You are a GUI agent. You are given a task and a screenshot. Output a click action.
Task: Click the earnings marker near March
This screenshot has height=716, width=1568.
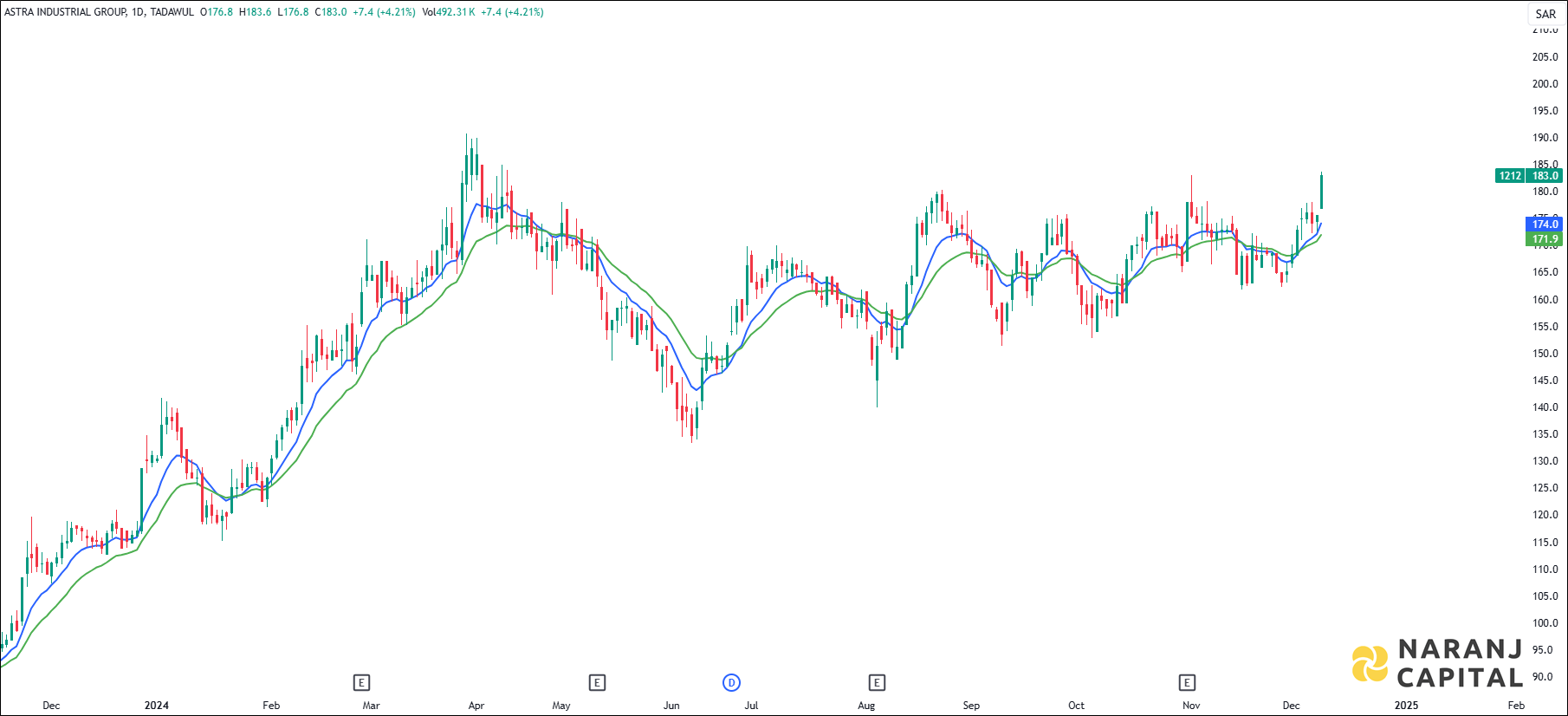pos(362,683)
